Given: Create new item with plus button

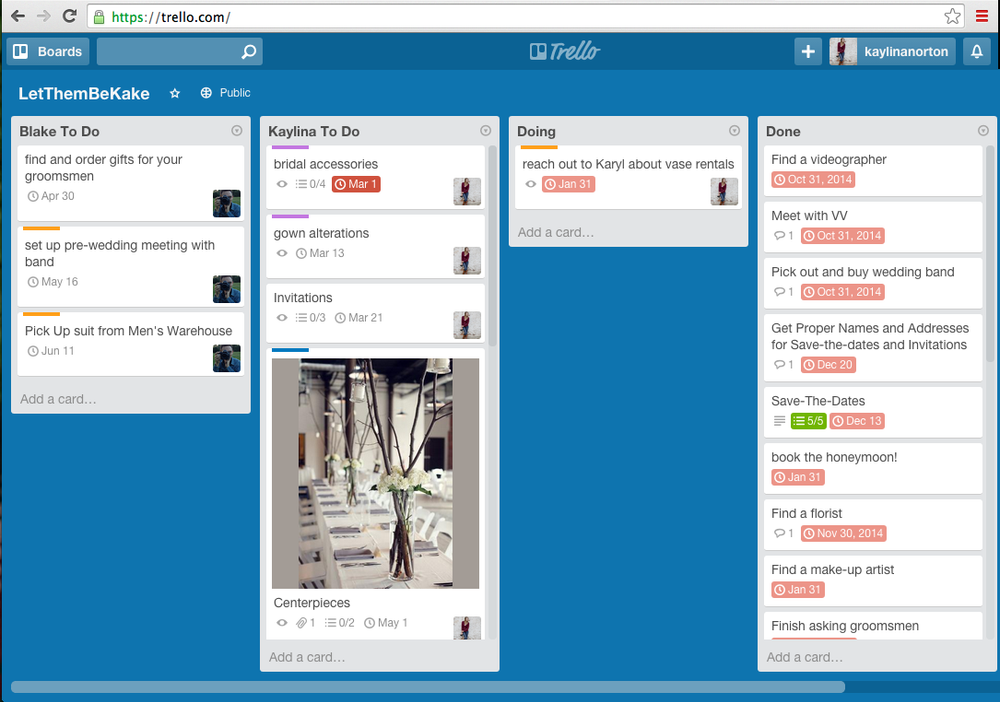Looking at the screenshot, I should click(808, 52).
